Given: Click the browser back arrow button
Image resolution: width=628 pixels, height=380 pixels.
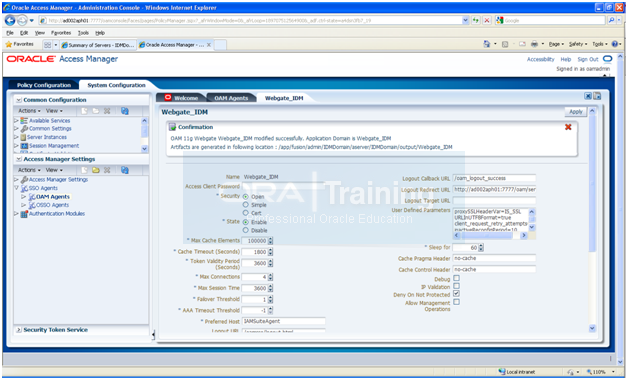Looking at the screenshot, I should click(x=10, y=20).
